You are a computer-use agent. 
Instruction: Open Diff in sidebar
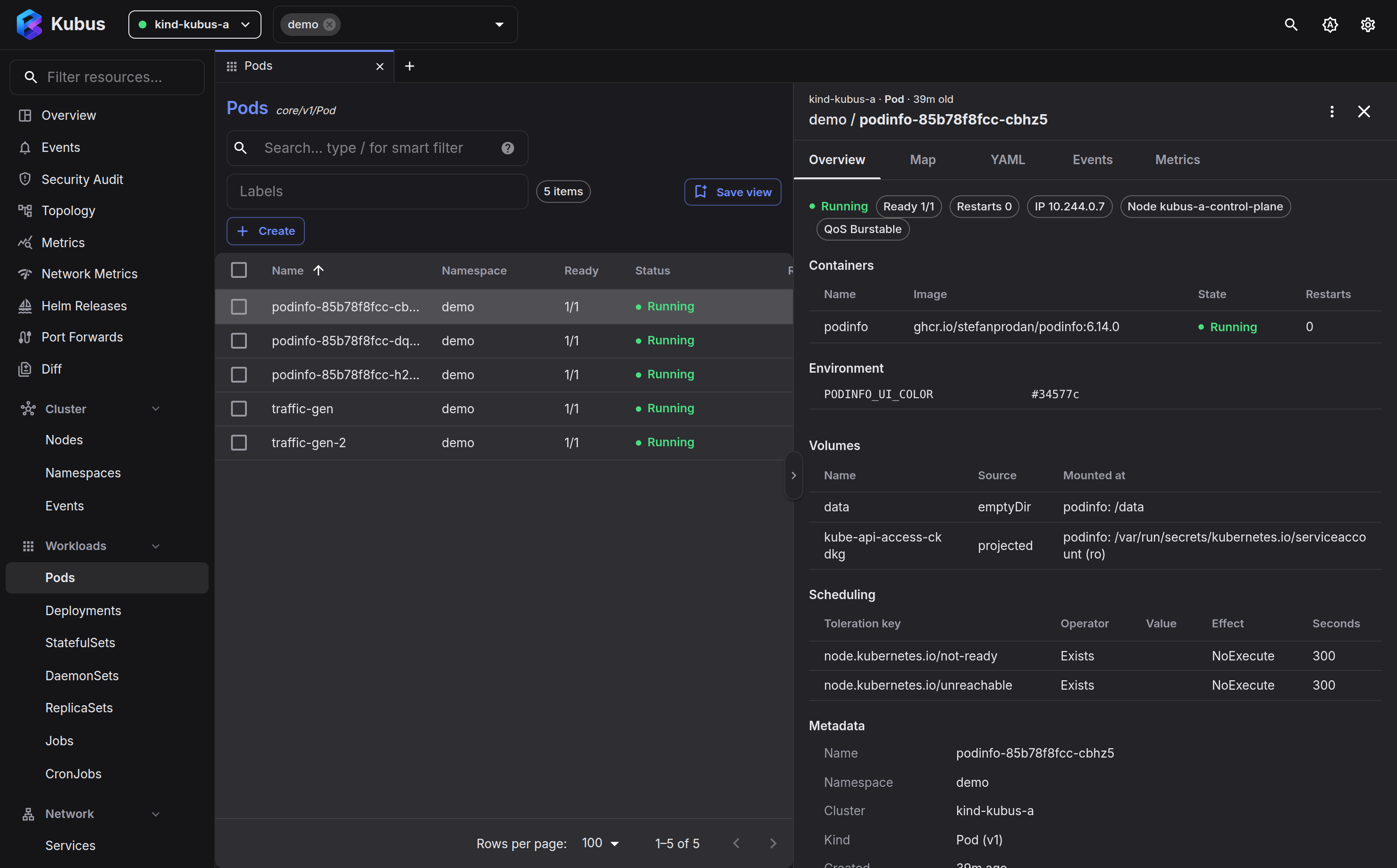[107, 369]
